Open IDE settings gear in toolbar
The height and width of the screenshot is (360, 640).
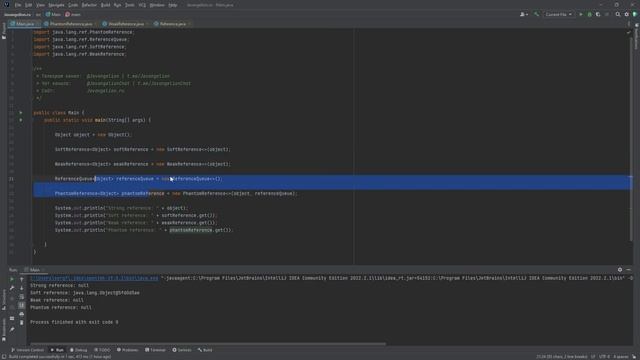(x=627, y=14)
